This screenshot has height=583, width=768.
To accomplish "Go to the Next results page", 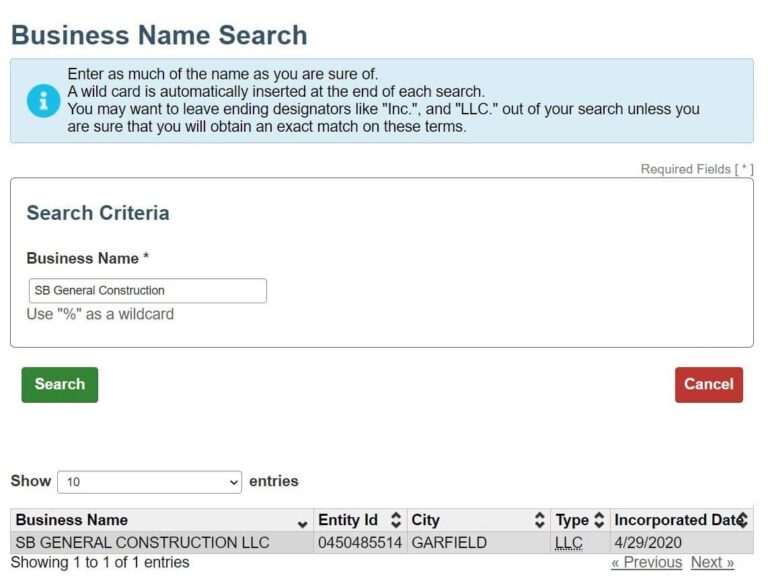I will (712, 562).
